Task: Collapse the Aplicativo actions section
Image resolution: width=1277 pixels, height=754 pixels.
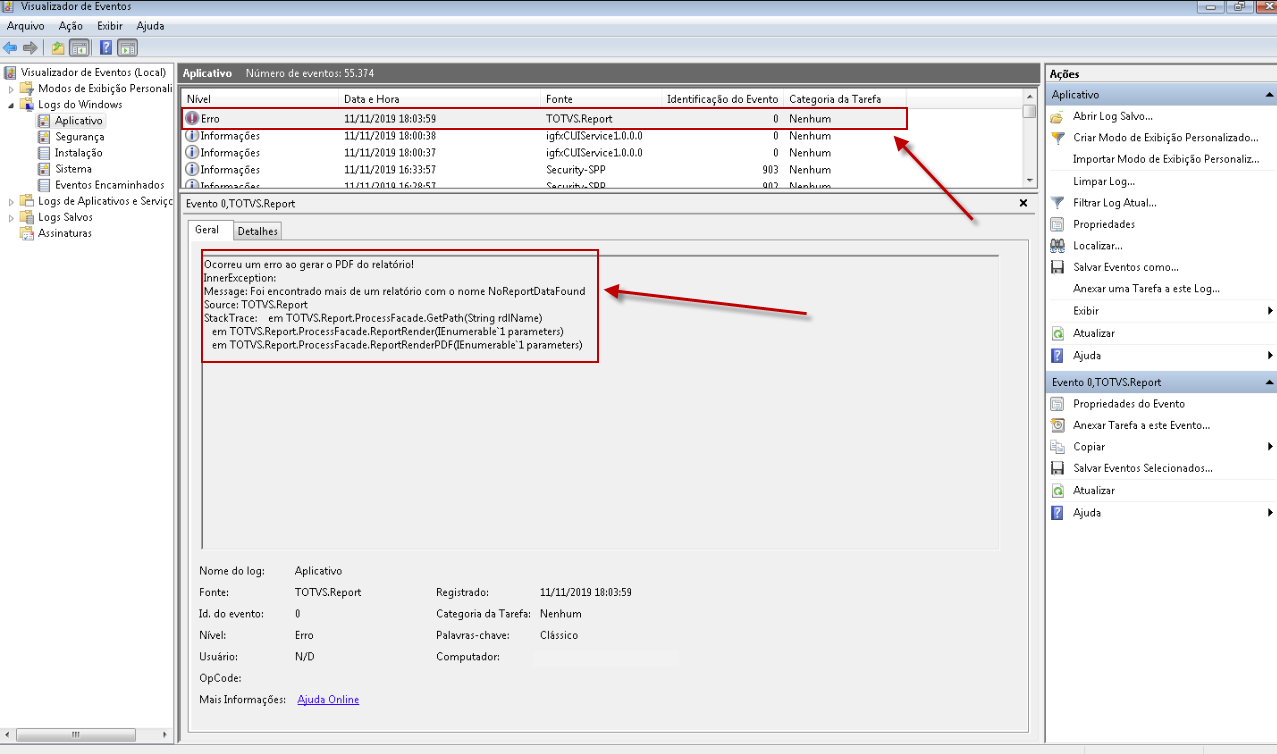Action: (x=1269, y=95)
